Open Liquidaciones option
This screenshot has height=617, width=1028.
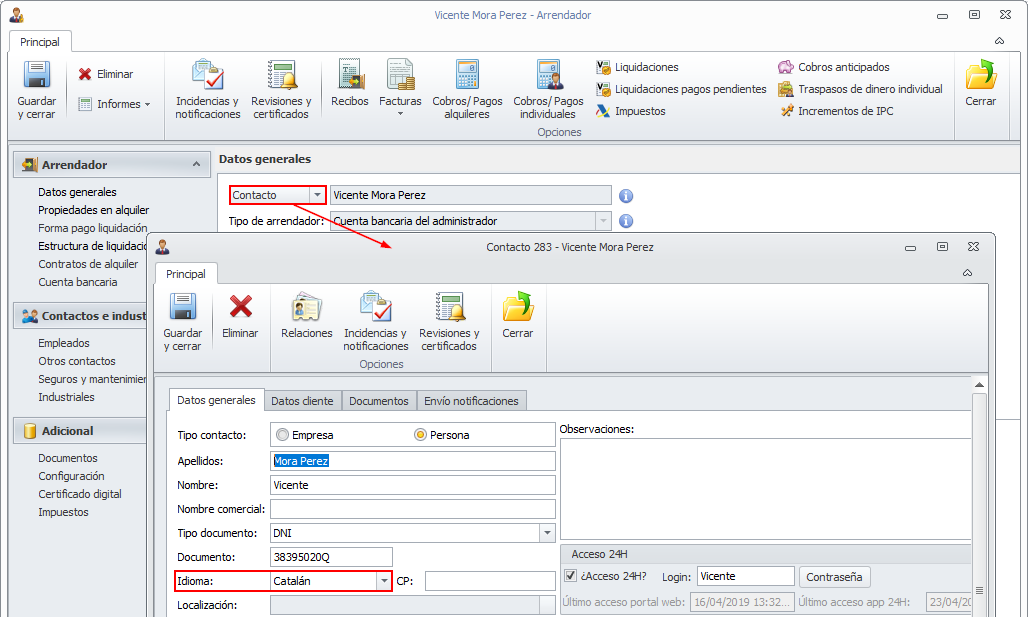click(637, 67)
